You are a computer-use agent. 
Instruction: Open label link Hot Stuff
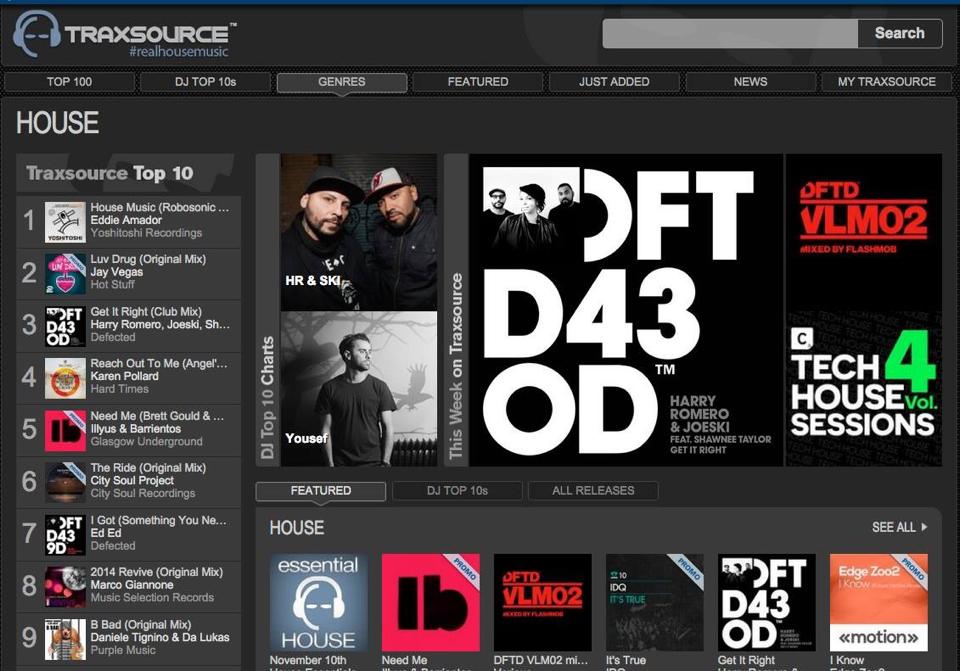(112, 285)
